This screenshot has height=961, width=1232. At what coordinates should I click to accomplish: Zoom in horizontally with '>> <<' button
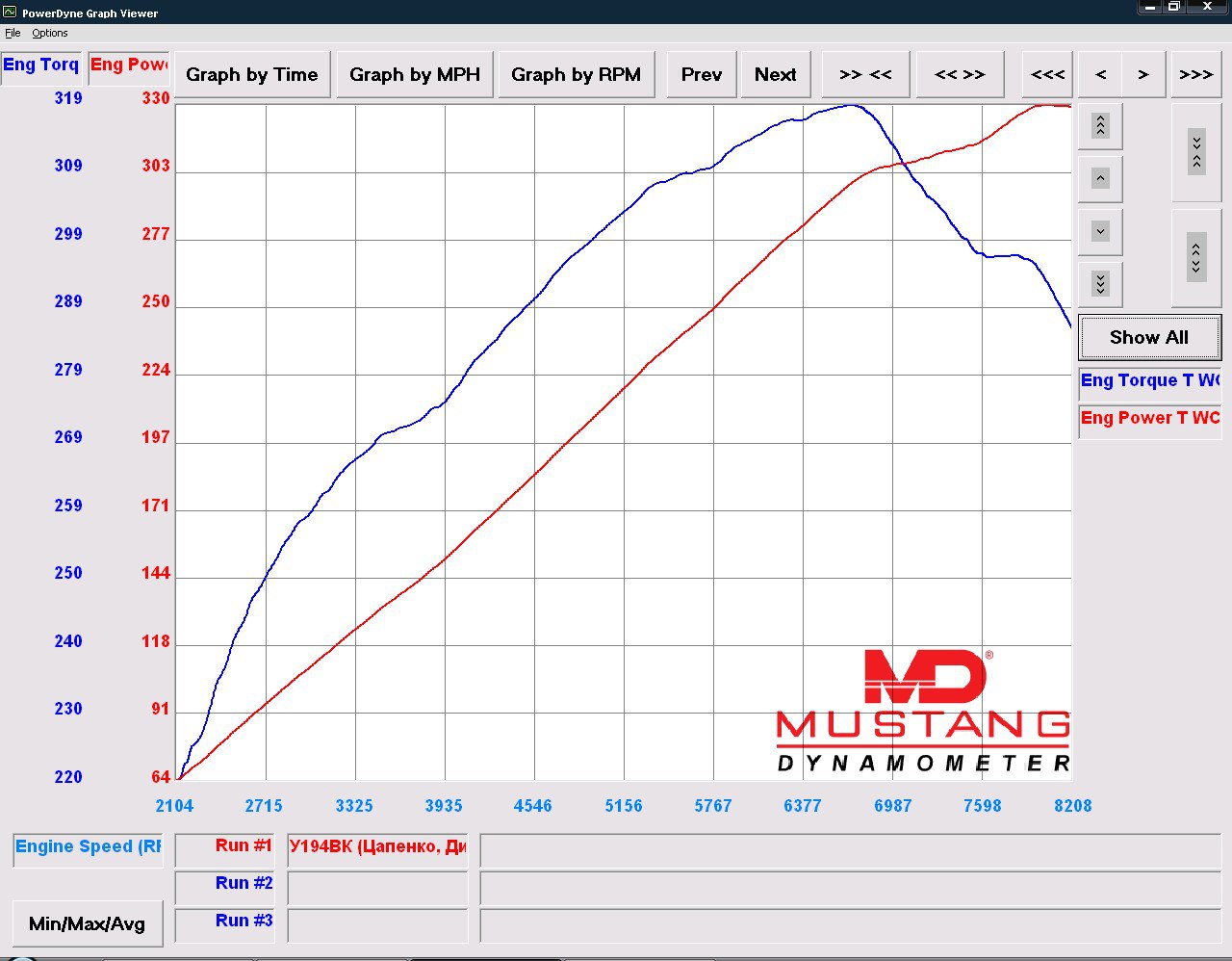click(865, 75)
